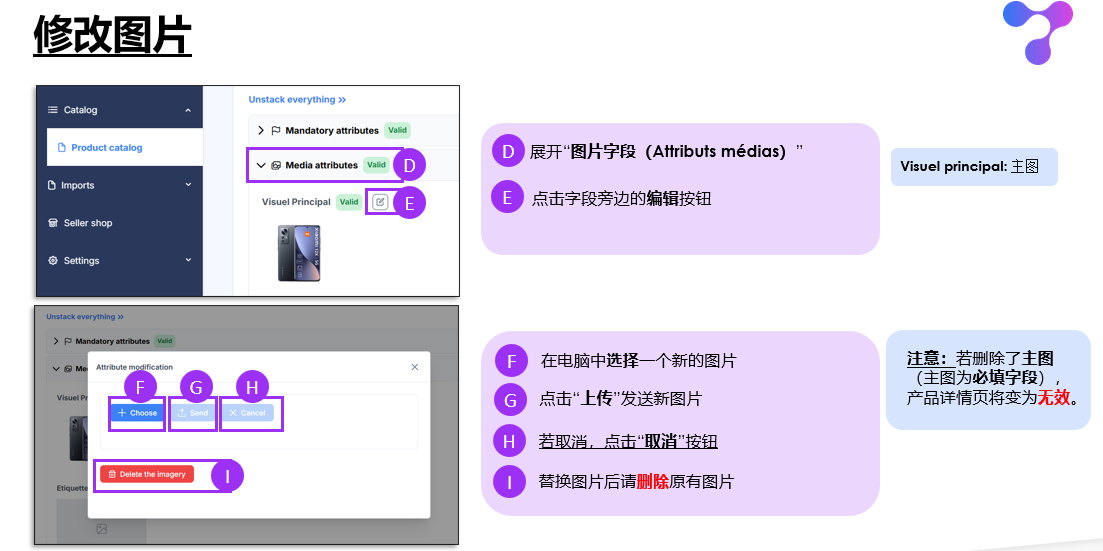
Task: Open Product catalog in the sidebar
Action: [x=106, y=148]
